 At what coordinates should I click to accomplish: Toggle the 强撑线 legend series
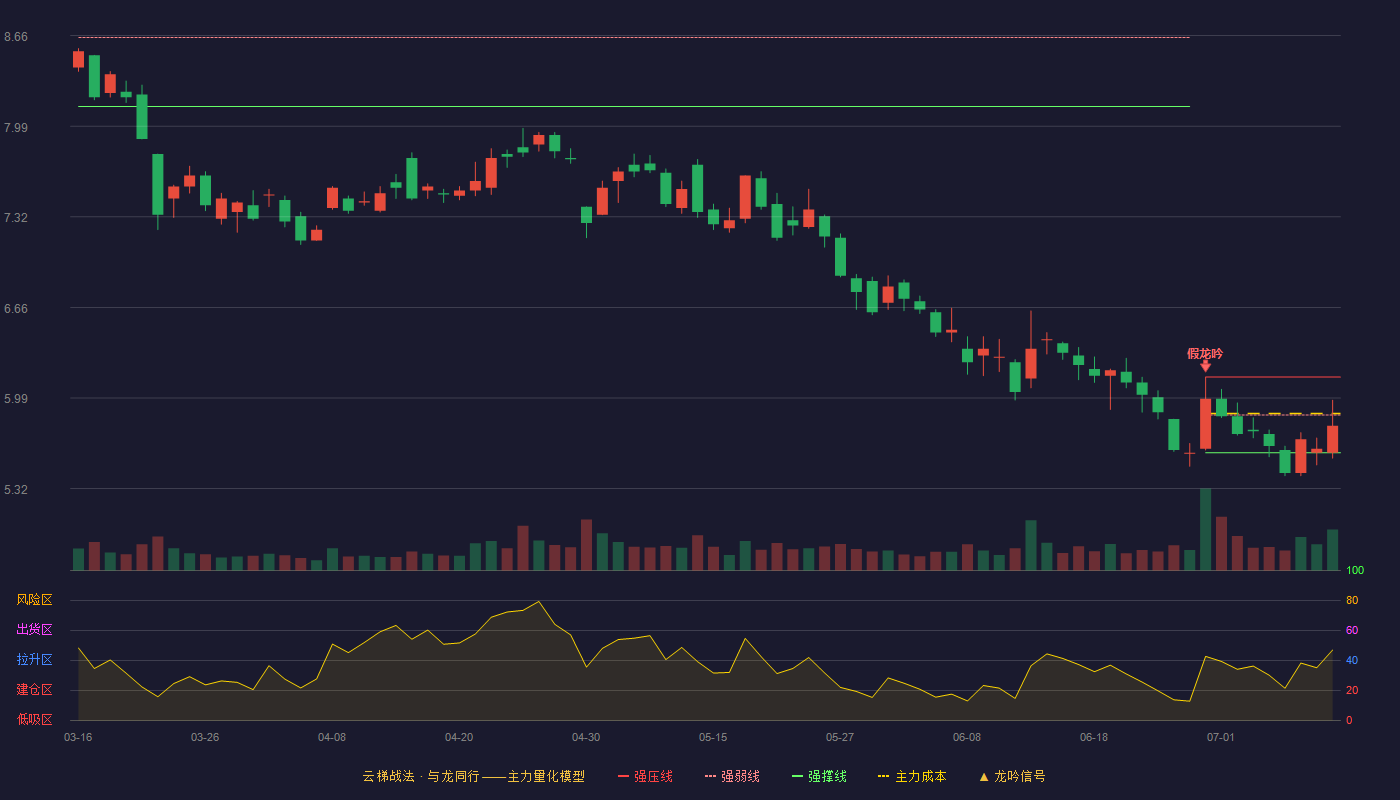coord(819,776)
